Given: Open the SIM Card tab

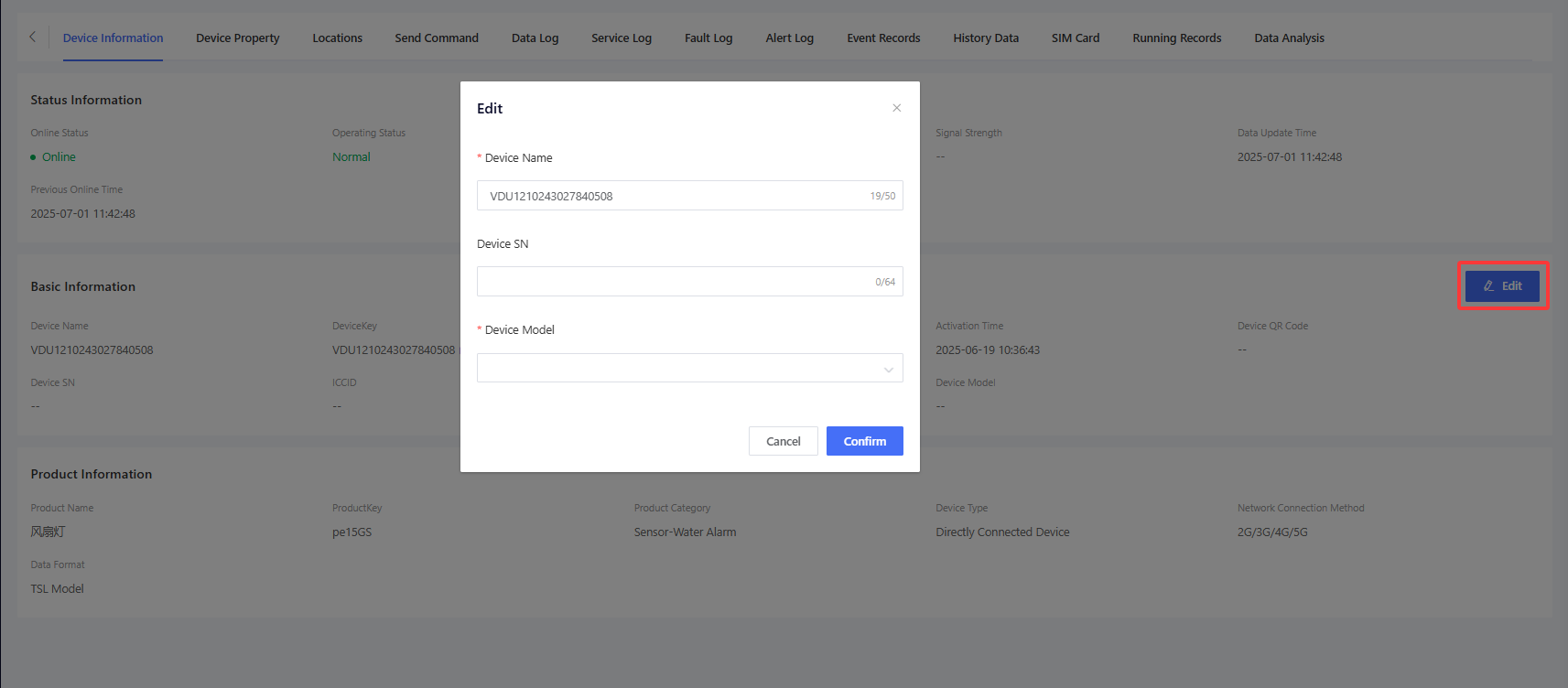Looking at the screenshot, I should tap(1075, 38).
